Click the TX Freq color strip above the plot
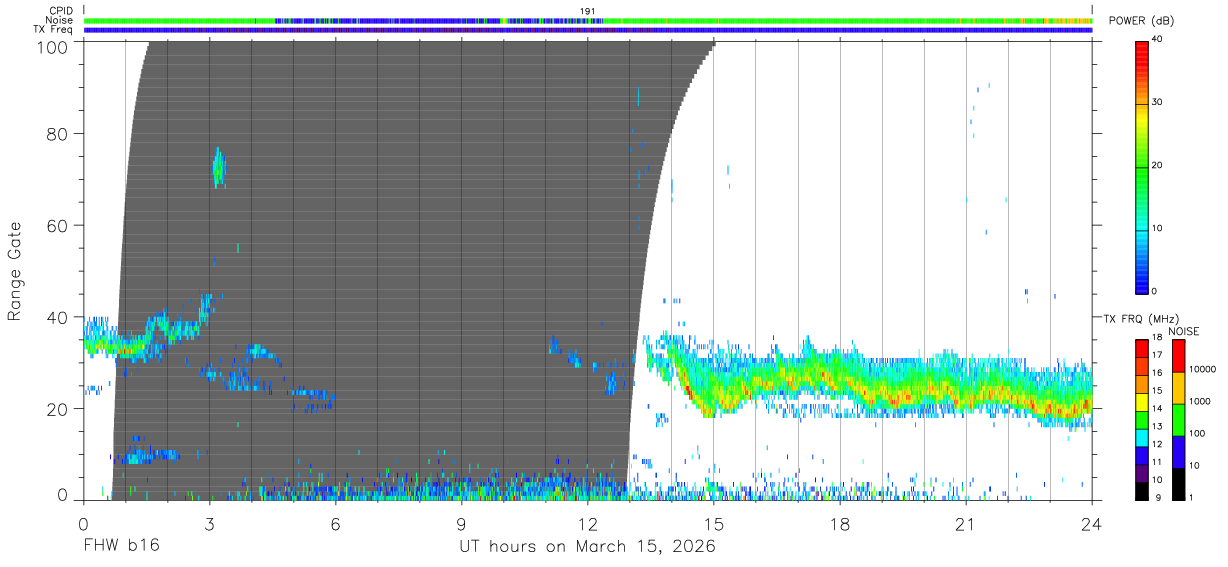 pos(588,30)
